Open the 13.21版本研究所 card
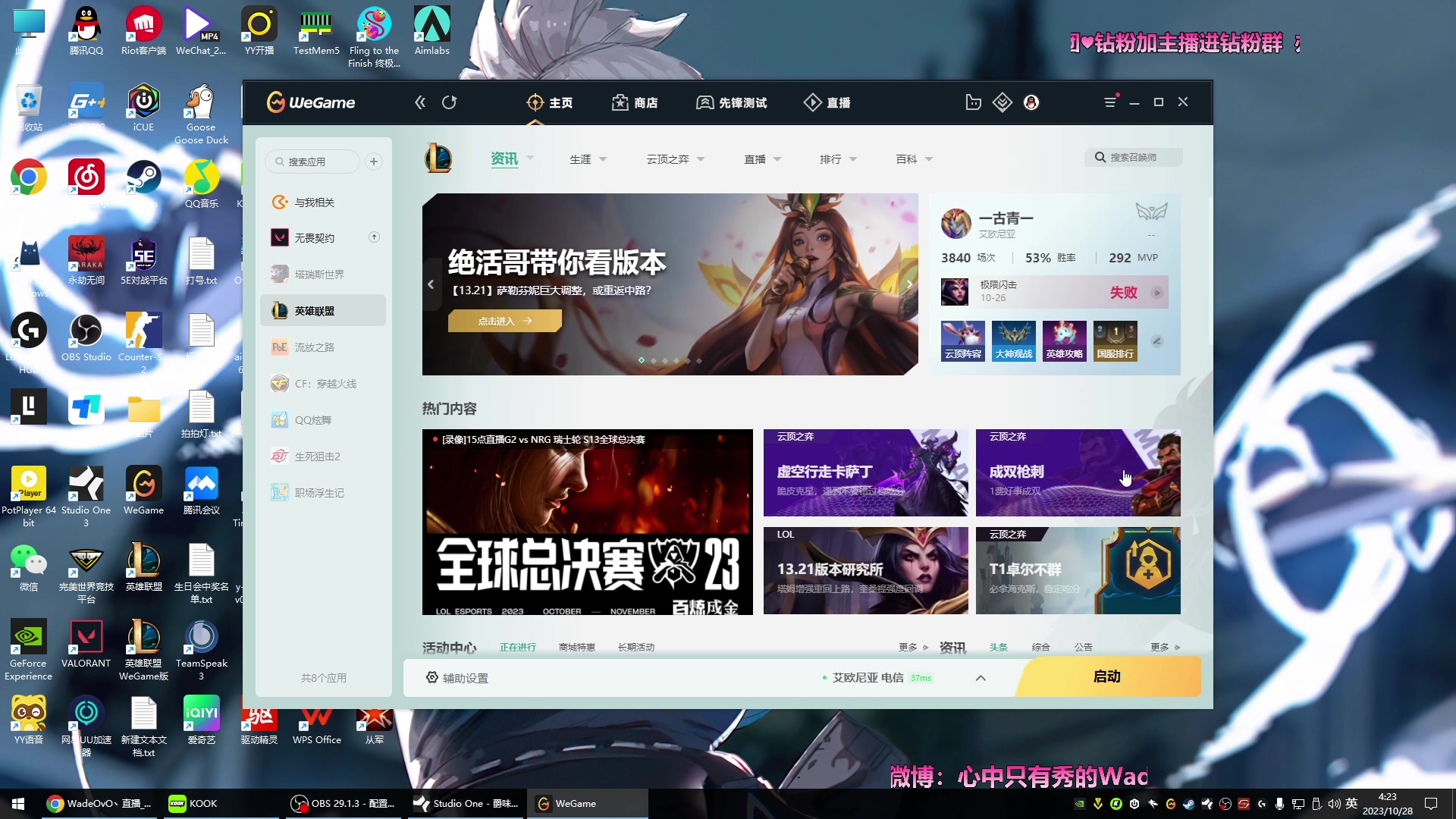Image resolution: width=1456 pixels, height=819 pixels. coord(866,570)
